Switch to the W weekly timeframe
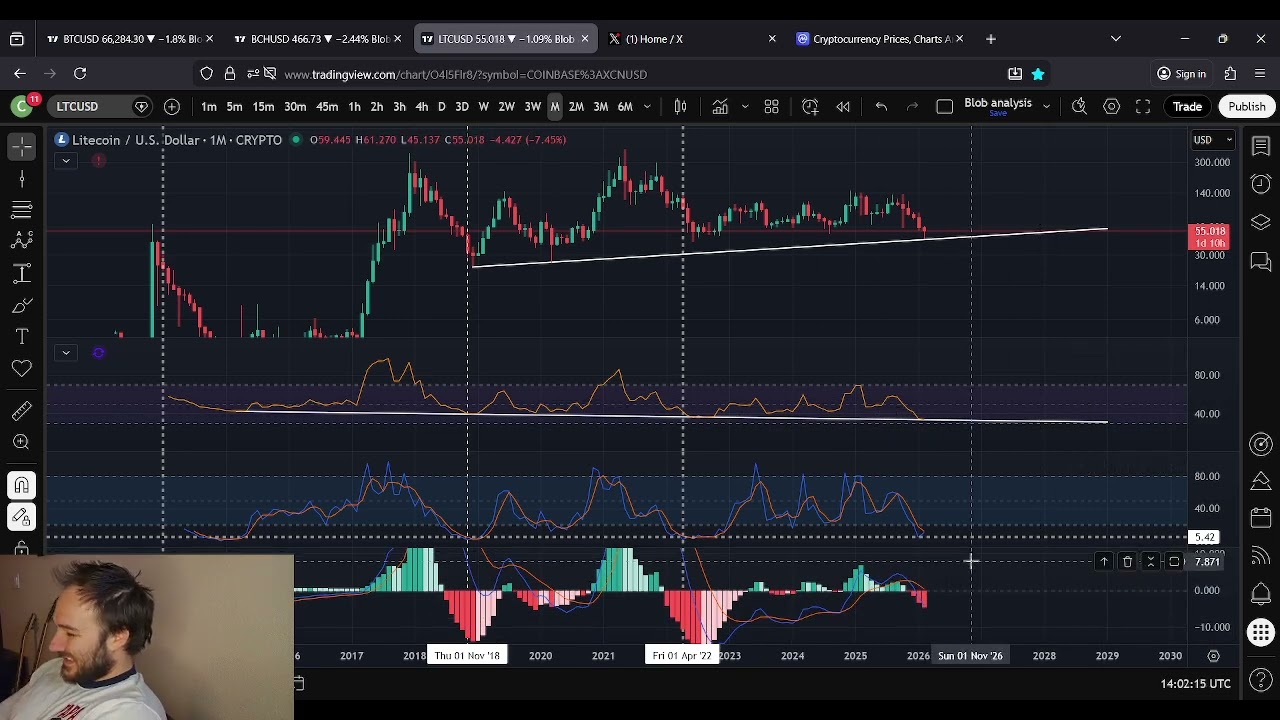Screen dimensions: 1280x720 483,107
